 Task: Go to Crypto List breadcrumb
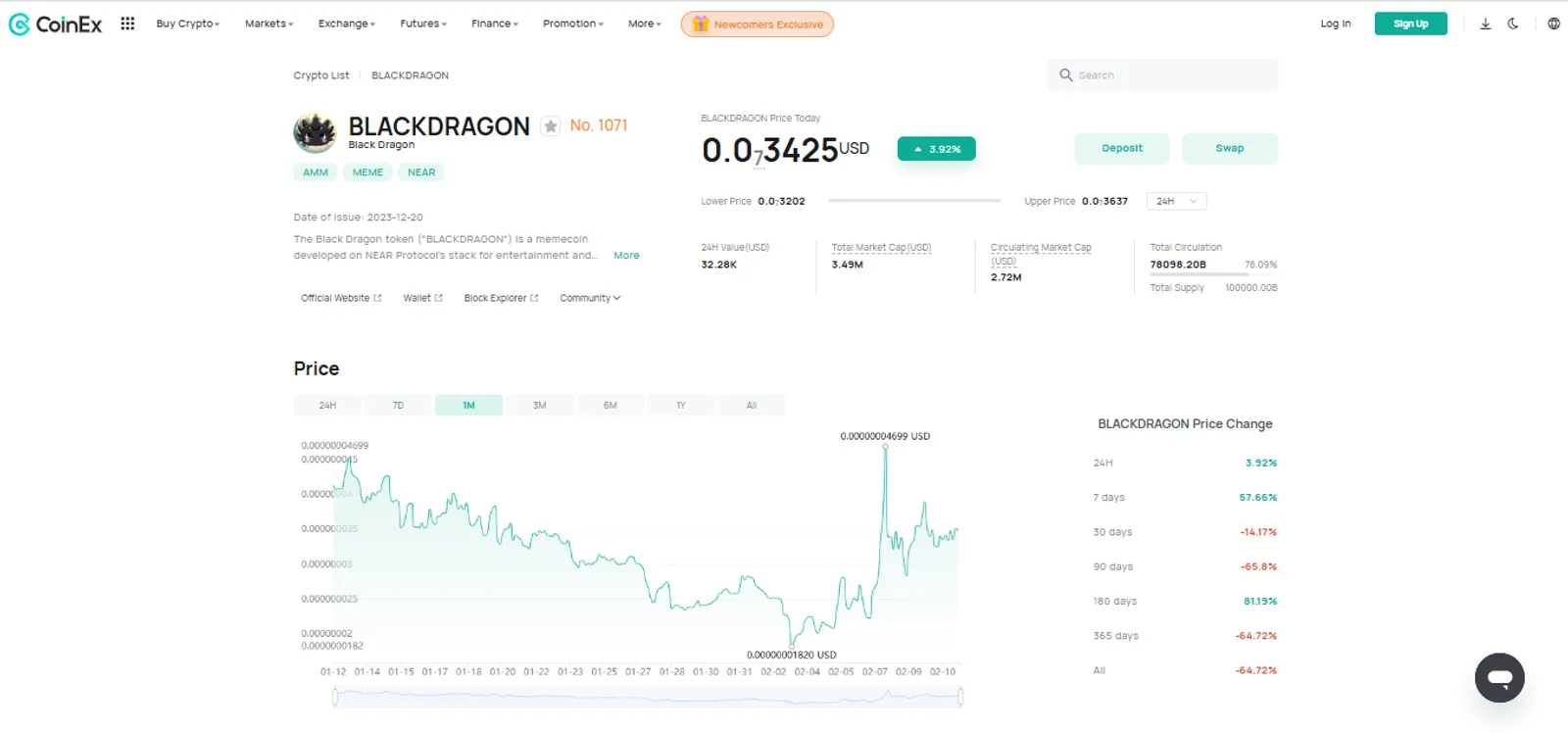321,75
